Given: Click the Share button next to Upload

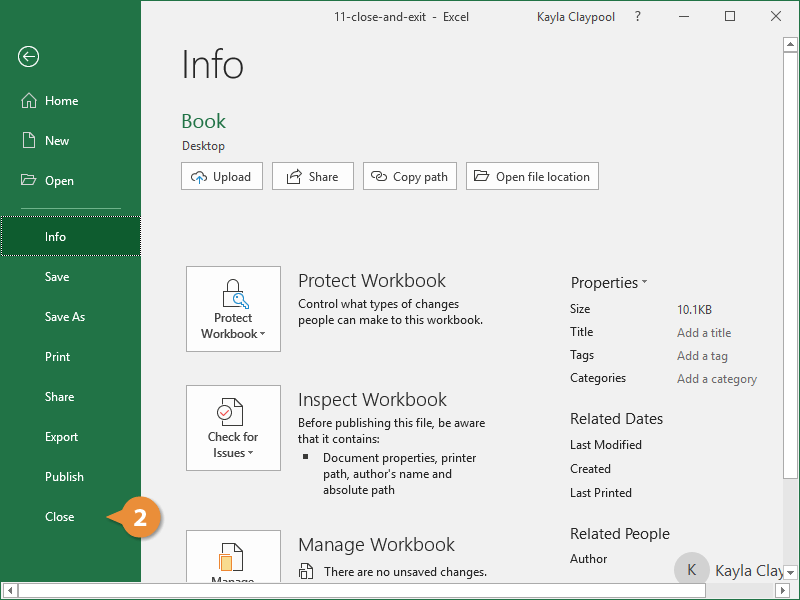Looking at the screenshot, I should click(x=312, y=176).
